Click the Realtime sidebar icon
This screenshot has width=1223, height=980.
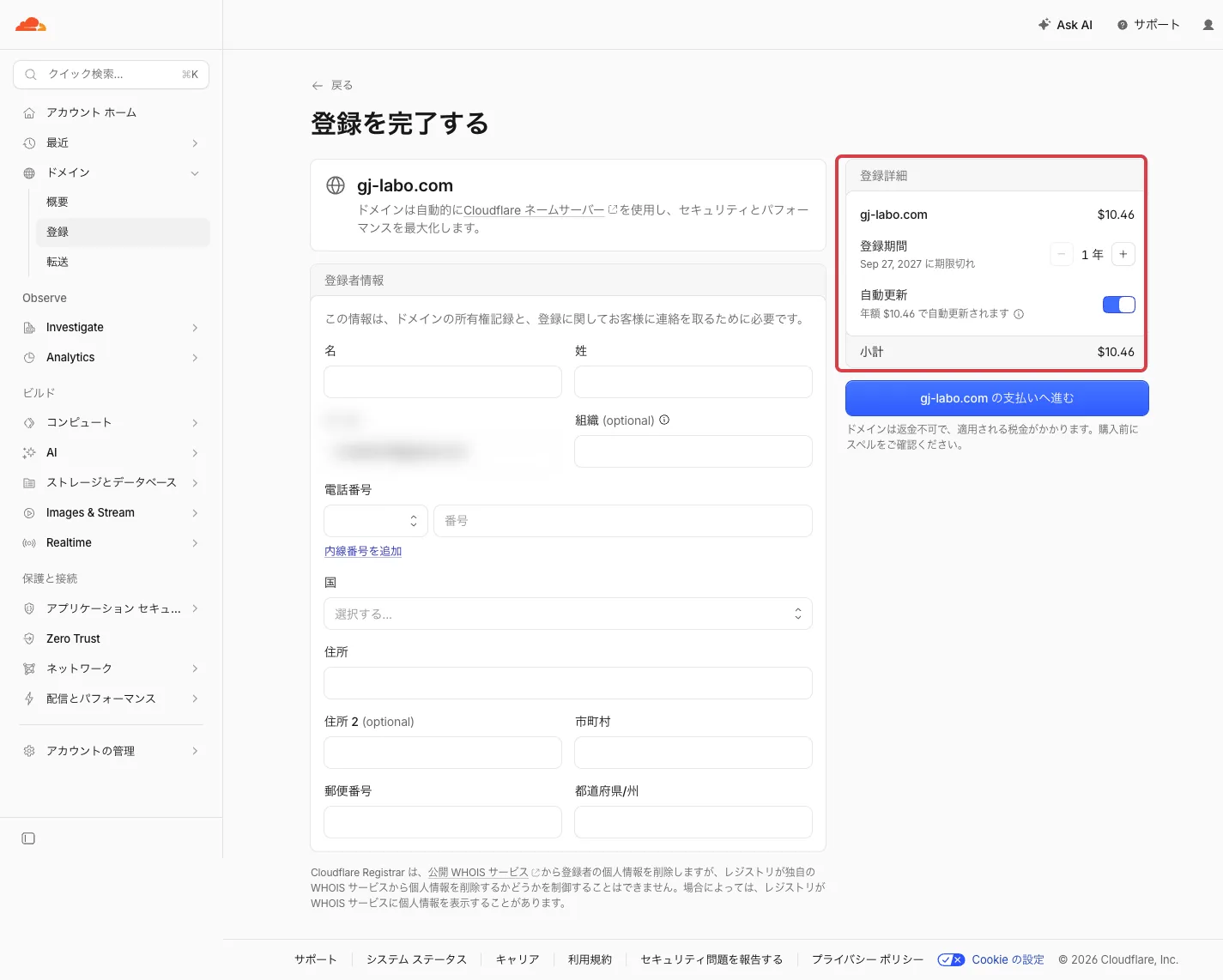tap(29, 542)
